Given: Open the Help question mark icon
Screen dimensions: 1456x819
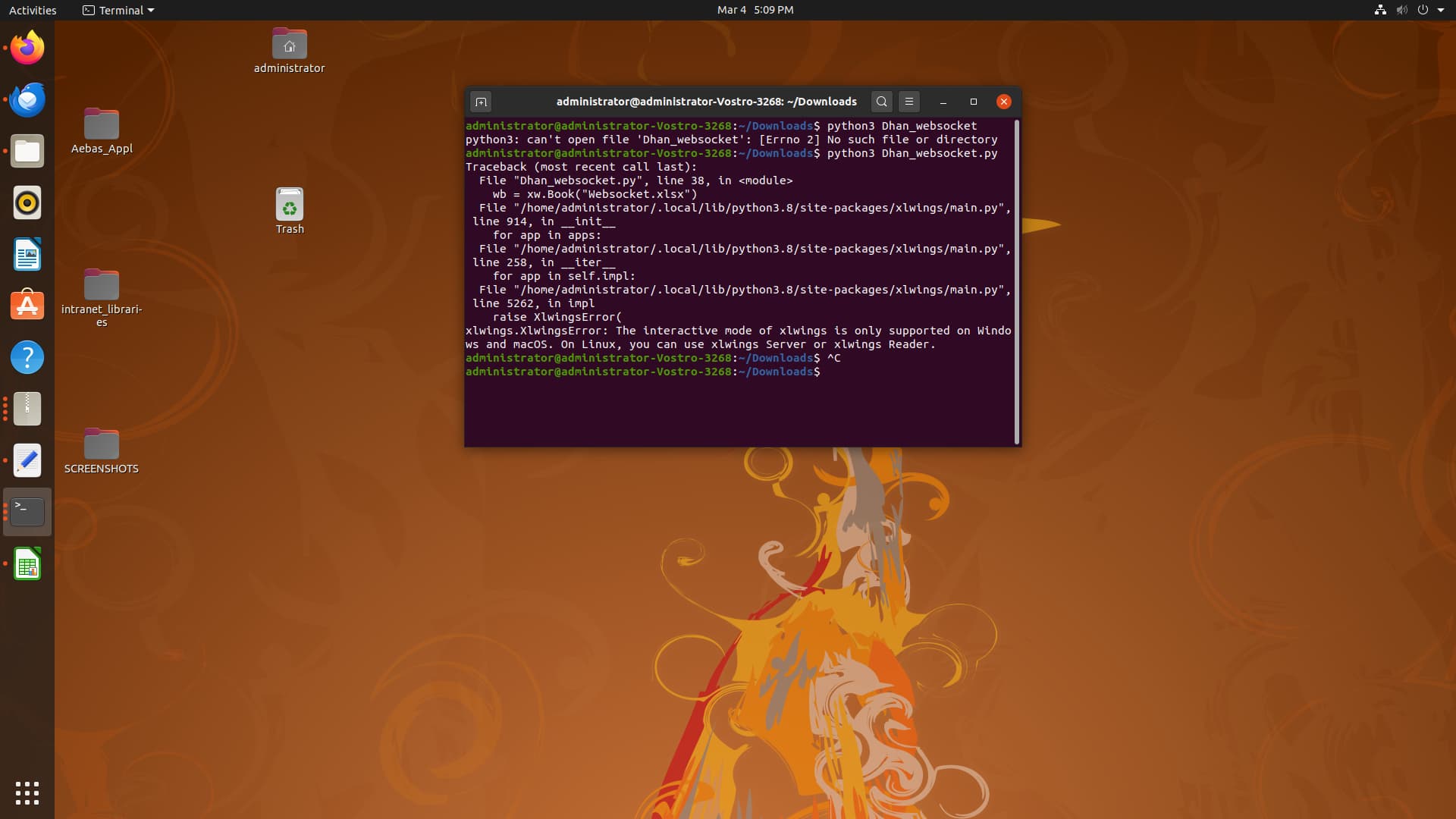Looking at the screenshot, I should (x=27, y=357).
